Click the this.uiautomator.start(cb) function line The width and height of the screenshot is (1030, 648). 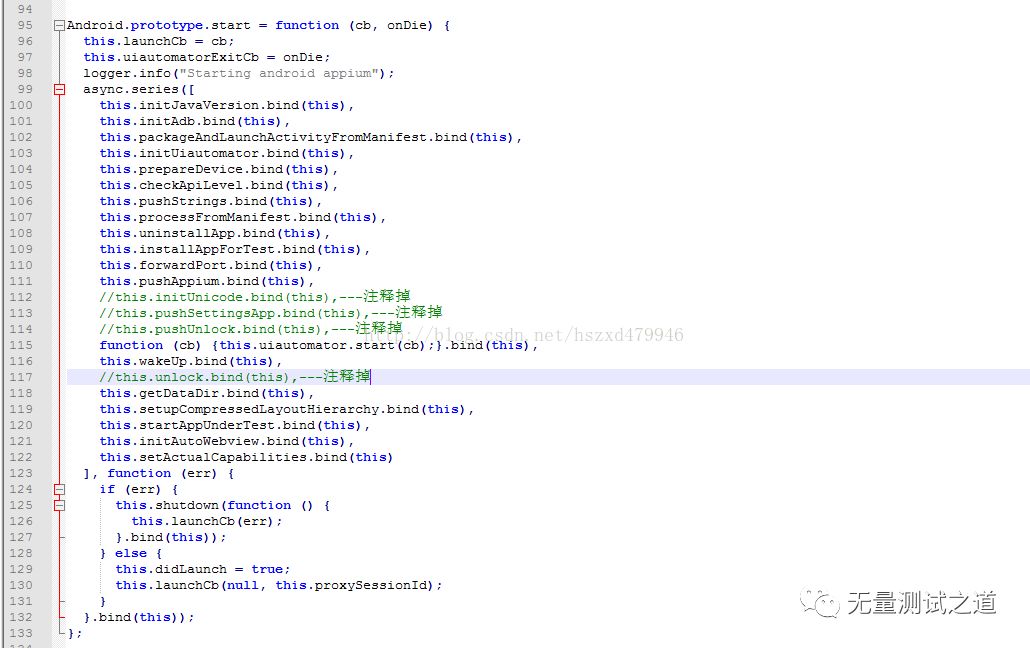click(319, 345)
